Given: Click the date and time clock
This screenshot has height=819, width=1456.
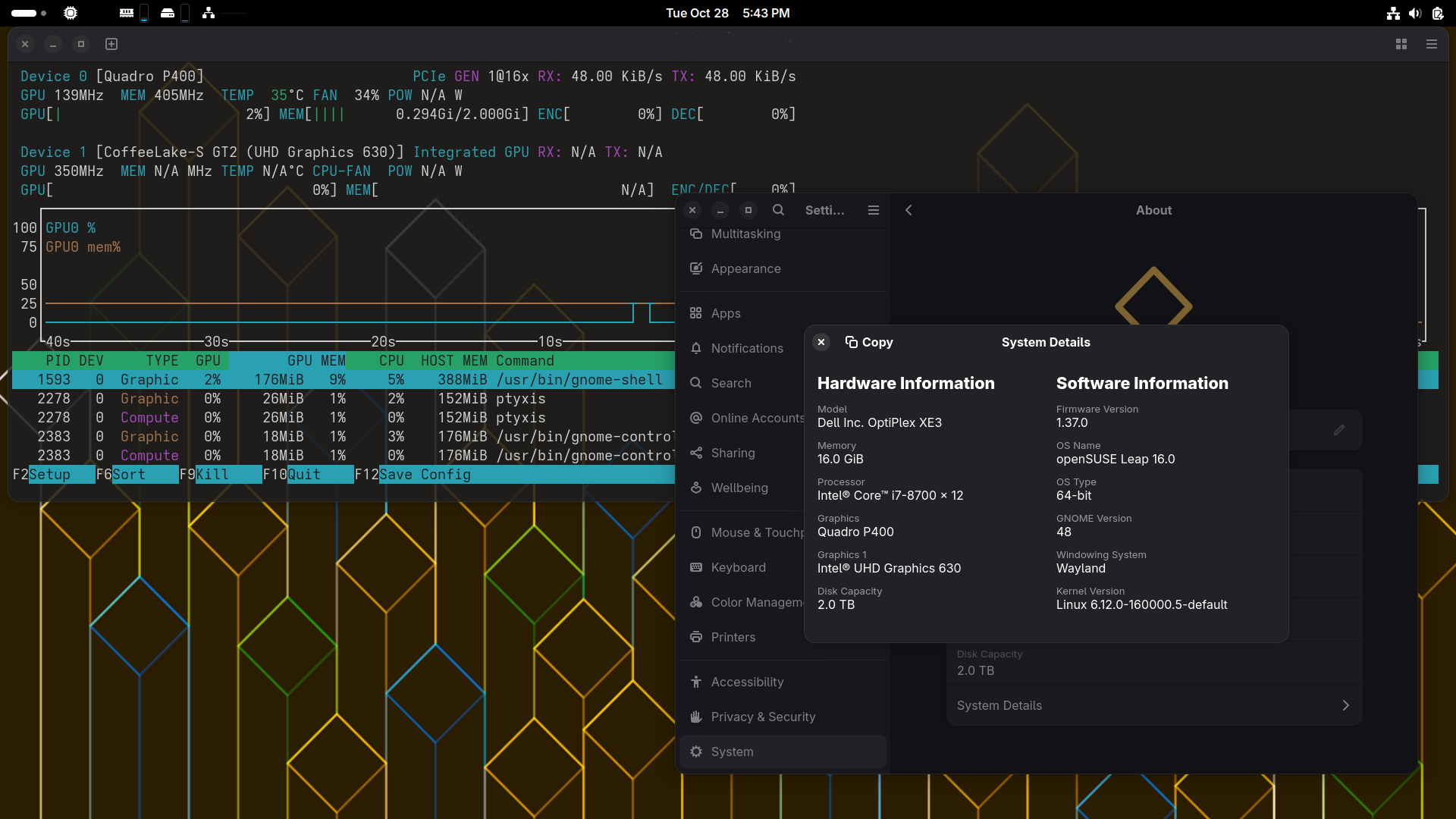Looking at the screenshot, I should pyautogui.click(x=727, y=13).
